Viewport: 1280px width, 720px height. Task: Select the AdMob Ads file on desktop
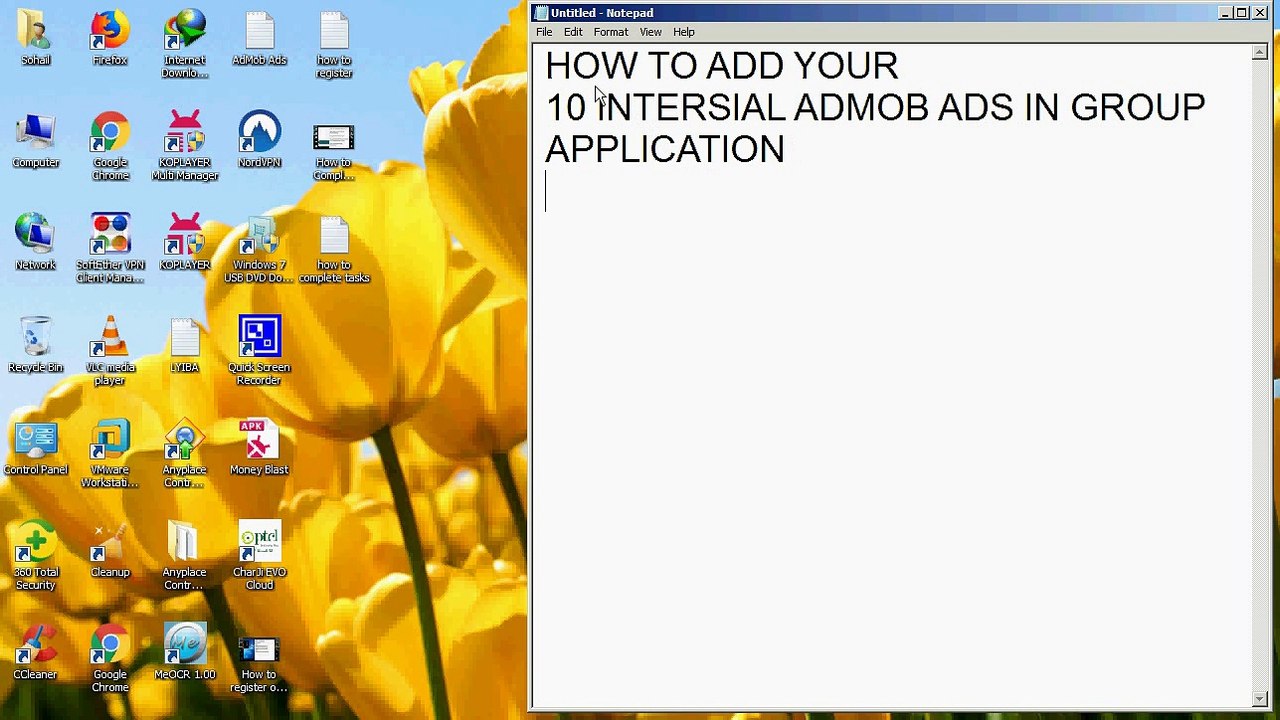coord(259,40)
